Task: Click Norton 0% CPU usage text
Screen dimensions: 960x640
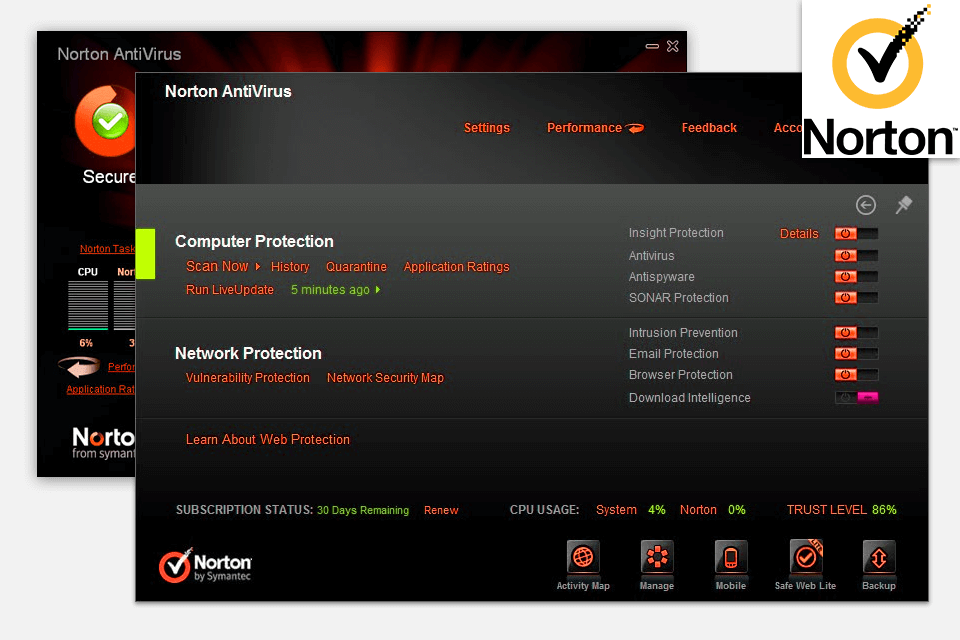Action: [713, 510]
